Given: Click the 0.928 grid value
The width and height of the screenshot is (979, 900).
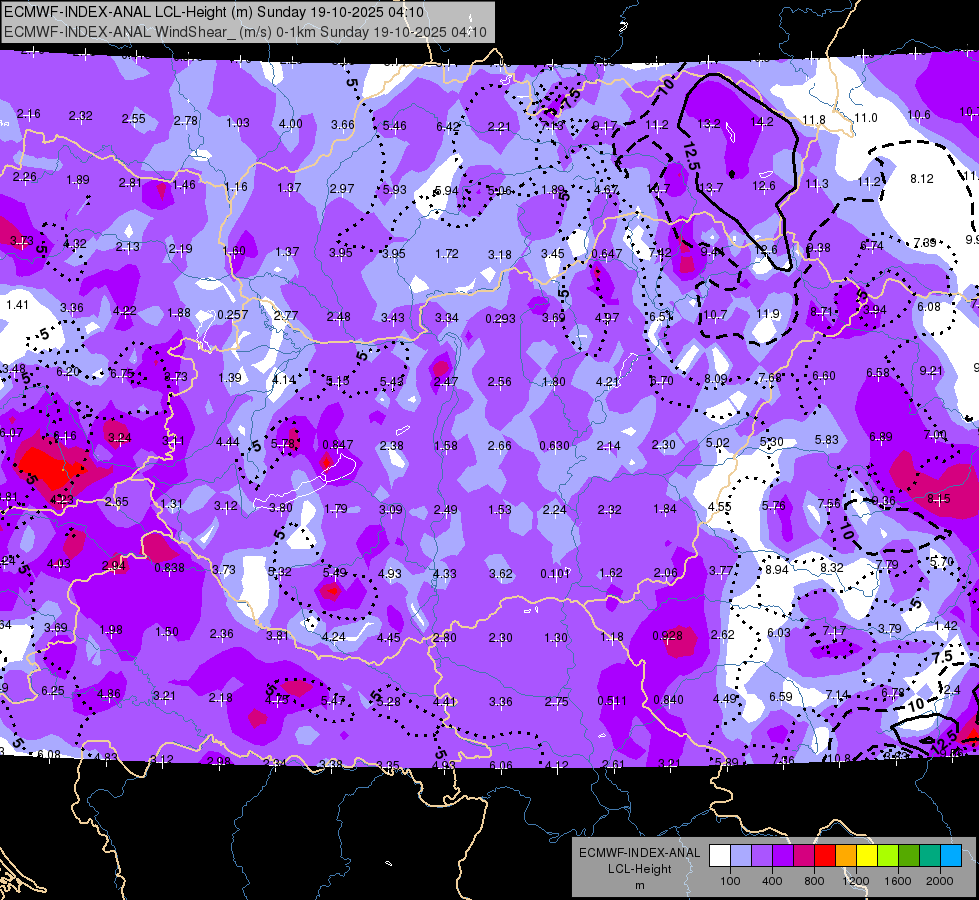Looking at the screenshot, I should coord(667,636).
